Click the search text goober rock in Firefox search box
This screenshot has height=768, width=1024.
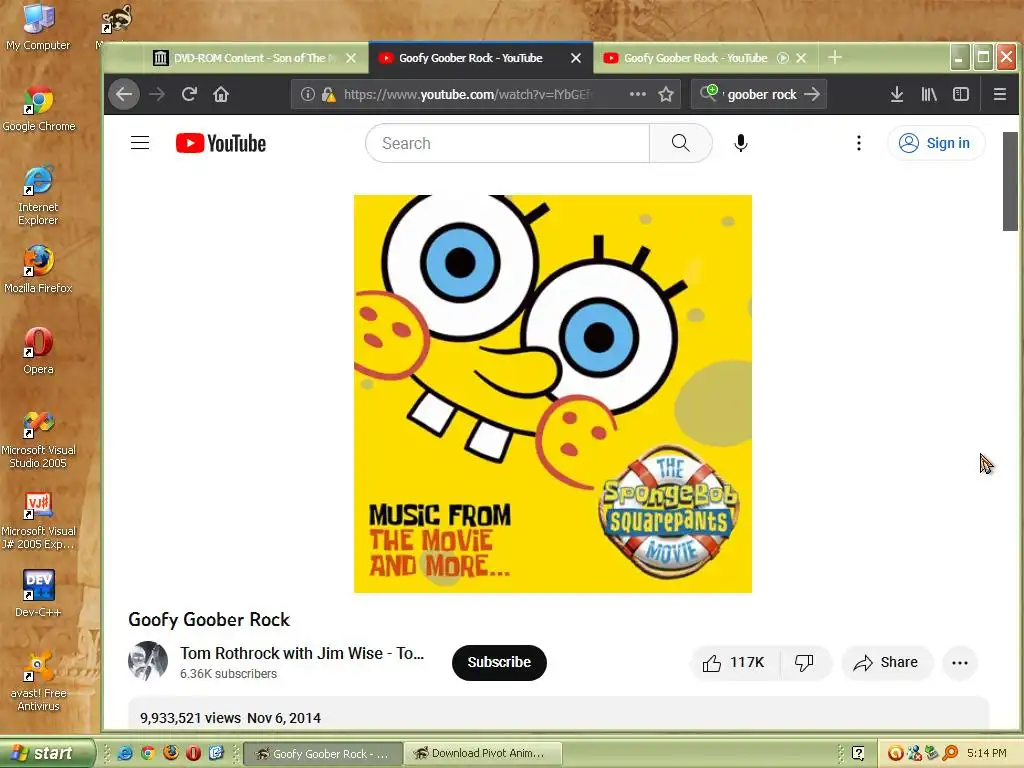(761, 95)
